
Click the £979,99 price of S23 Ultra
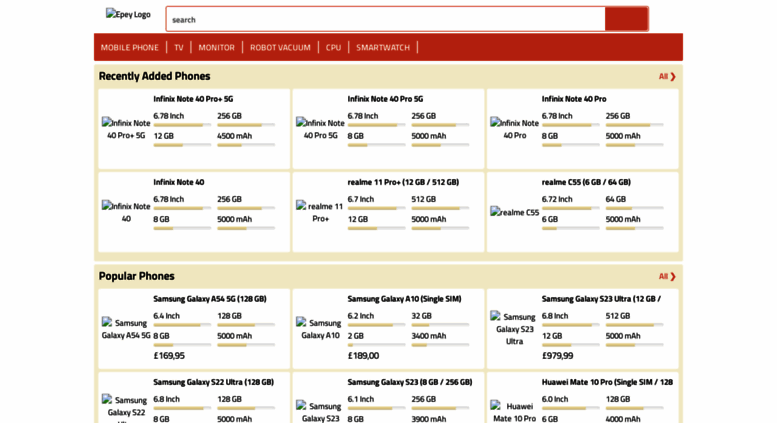pos(557,356)
